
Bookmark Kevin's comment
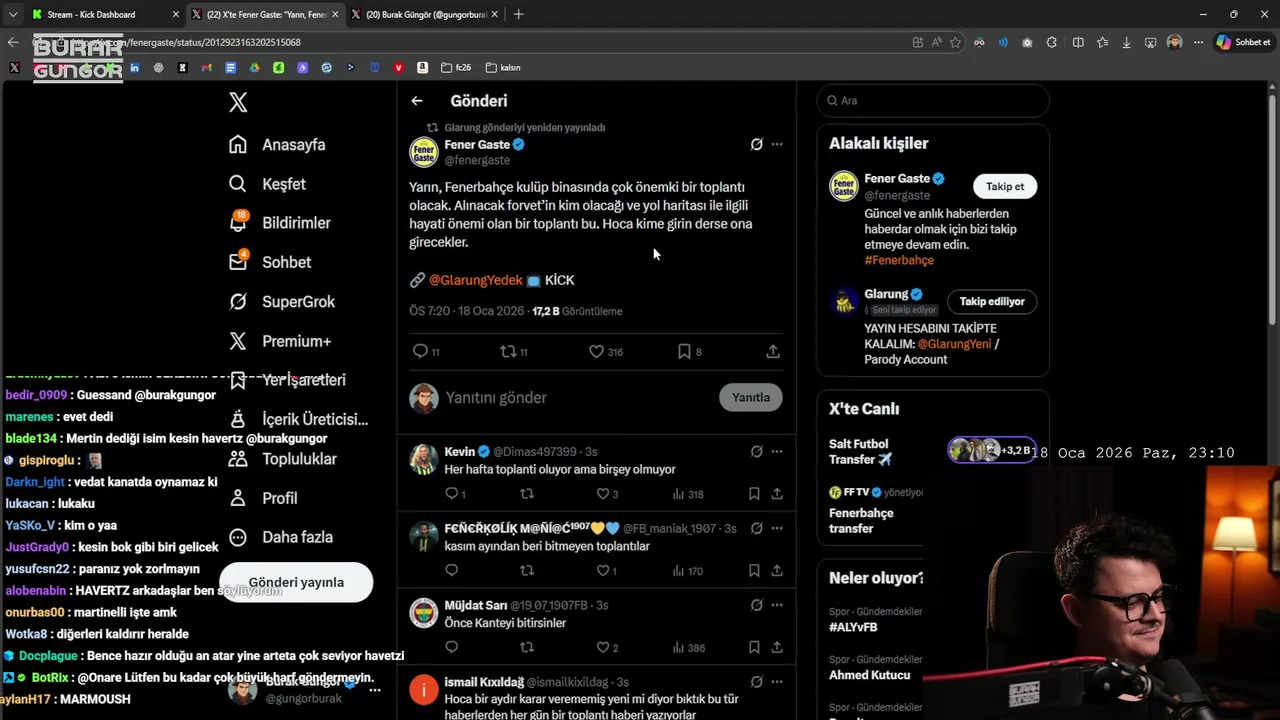tap(754, 493)
